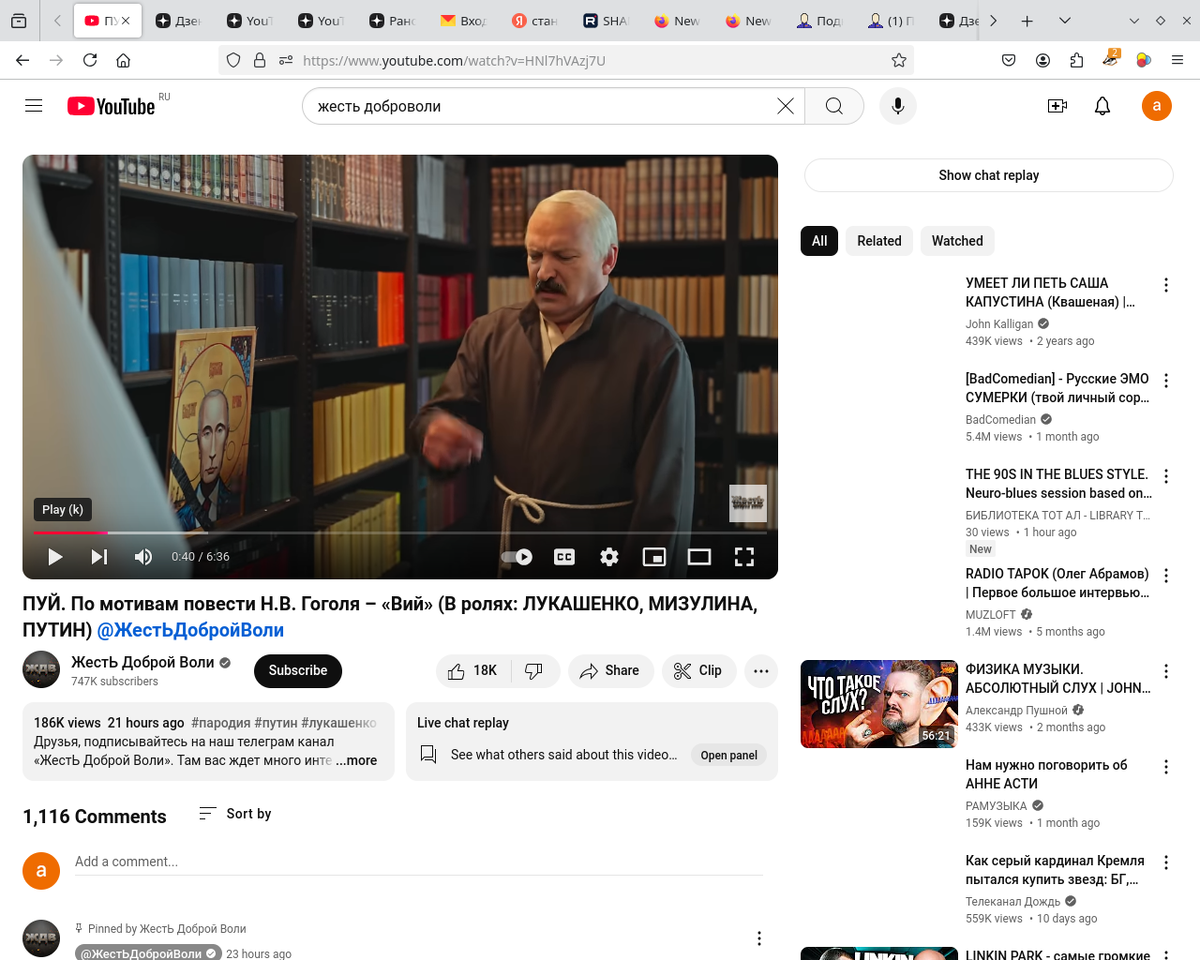
Task: Open the ФИЗИКА МУЗЫКИ video thumbnail
Action: [x=879, y=704]
